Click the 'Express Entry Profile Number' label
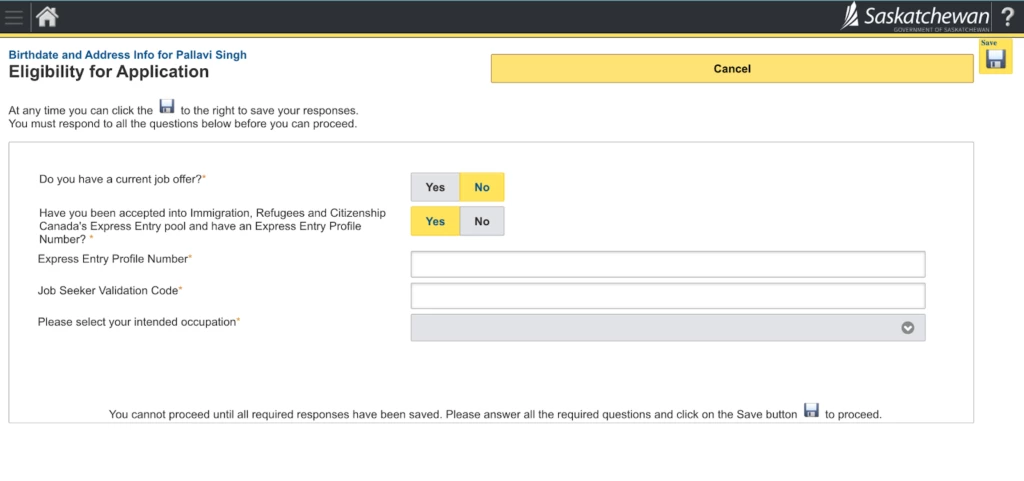Screen dimensions: 1024x481 click(x=114, y=258)
